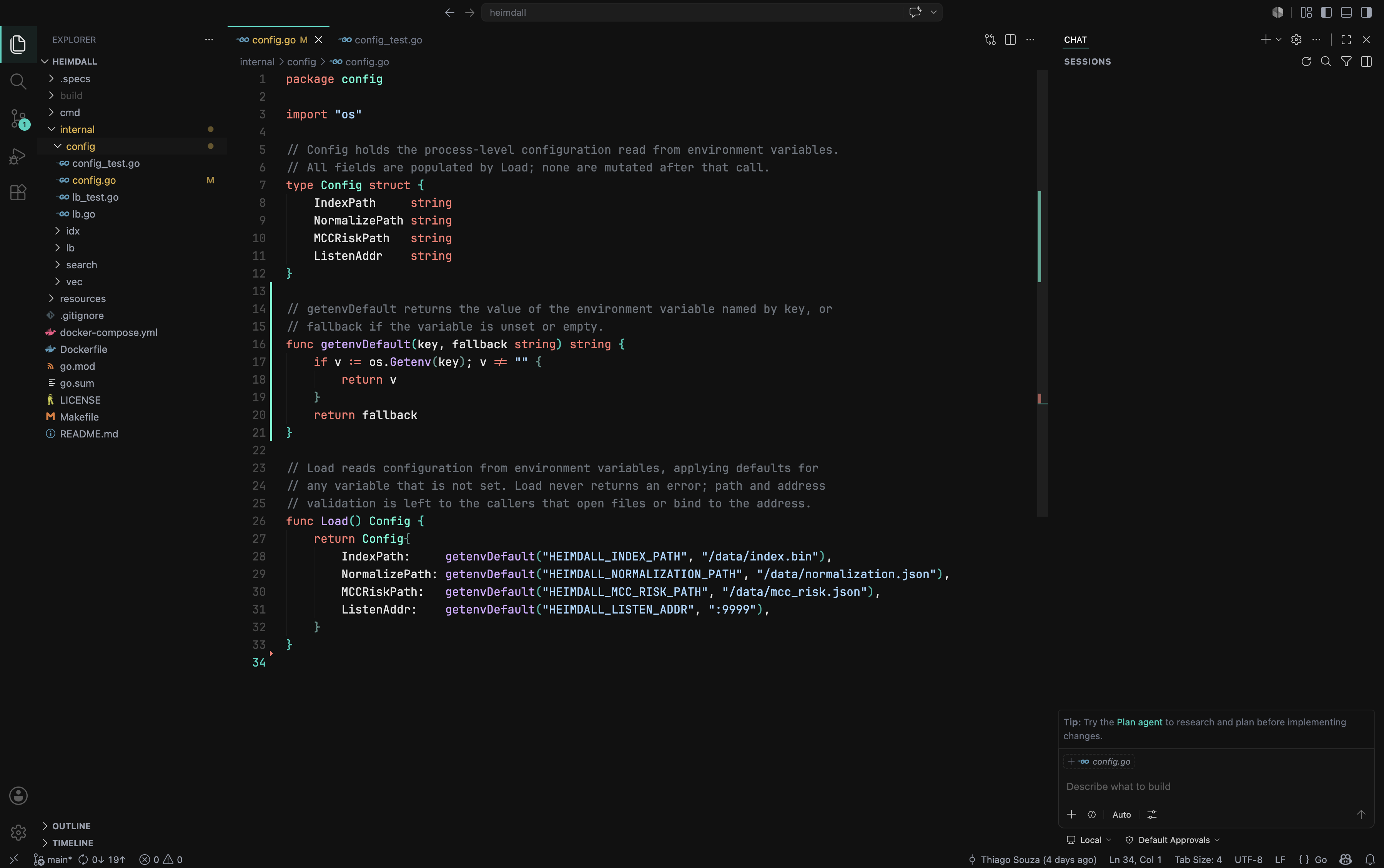Screen dimensions: 1384x868
Task: Open new chat options dropdown arrow
Action: (x=1278, y=40)
